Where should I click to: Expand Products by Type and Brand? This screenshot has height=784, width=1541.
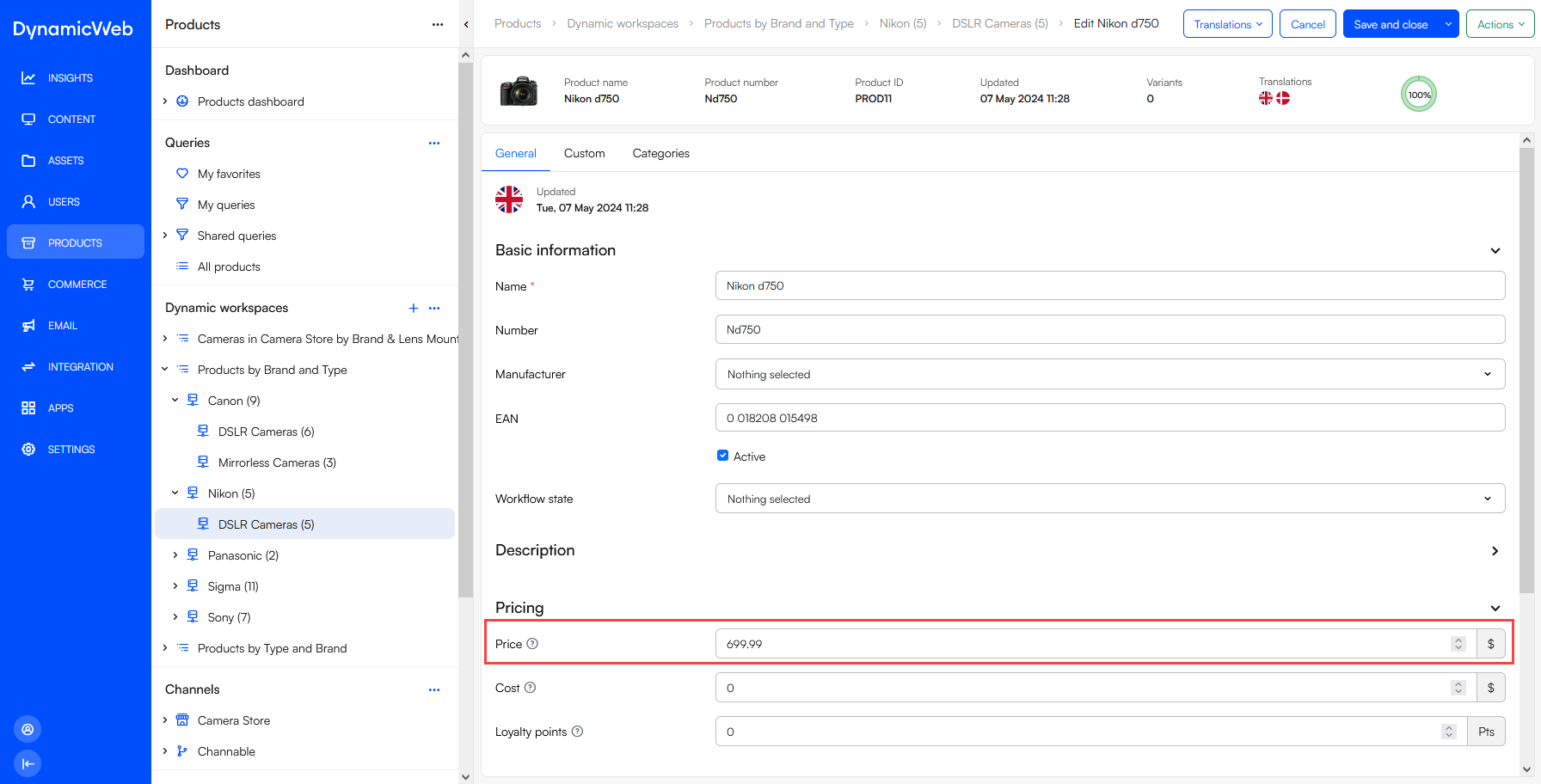pyautogui.click(x=165, y=648)
